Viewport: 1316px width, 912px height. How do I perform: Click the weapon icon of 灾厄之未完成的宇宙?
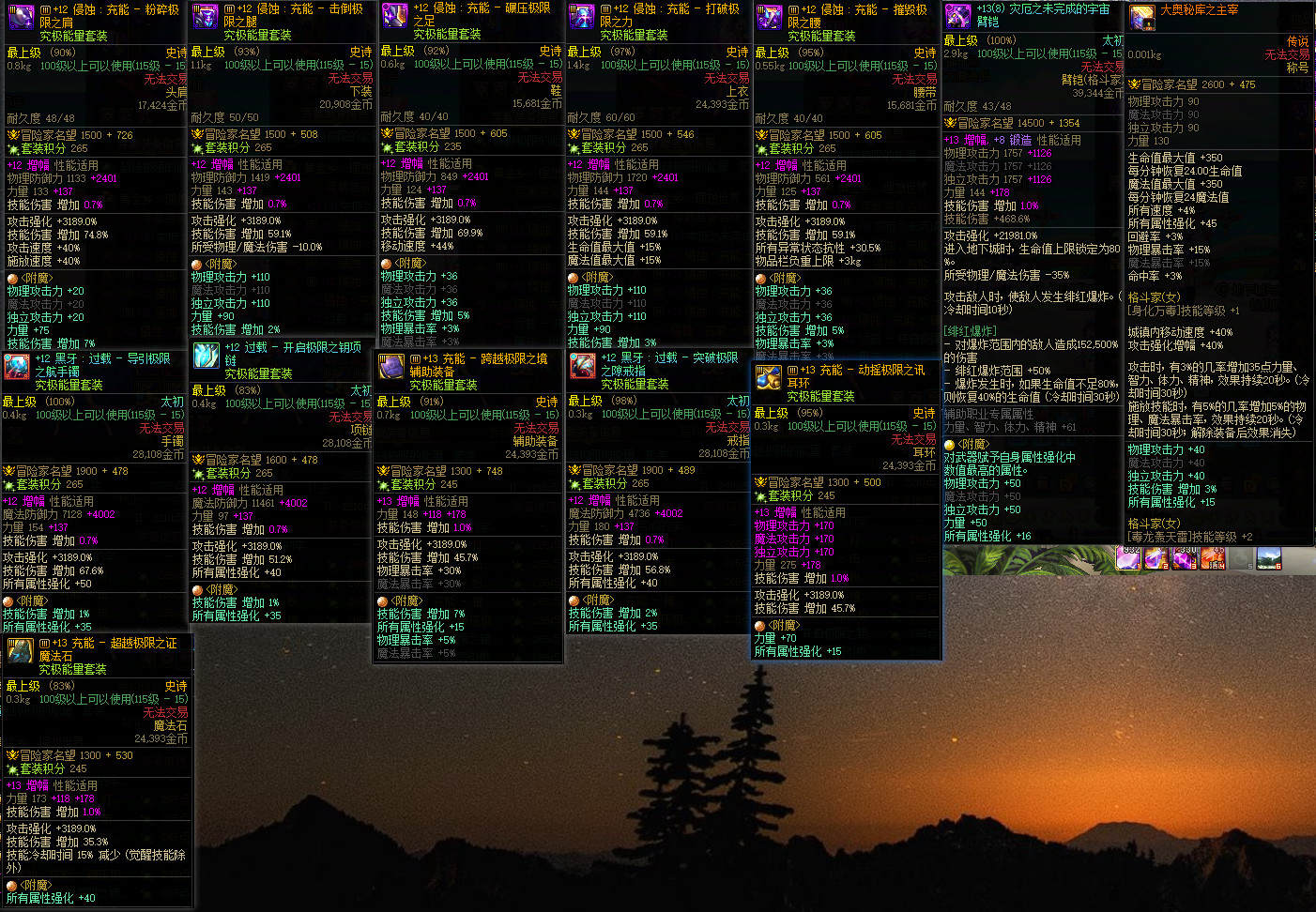pos(958,16)
